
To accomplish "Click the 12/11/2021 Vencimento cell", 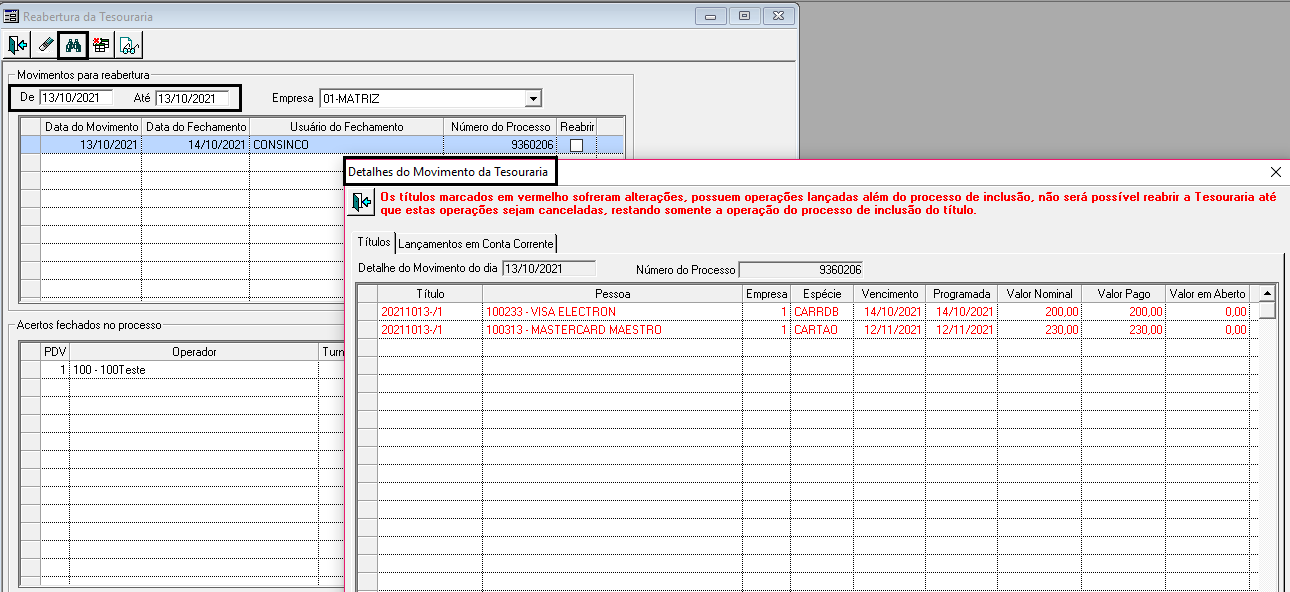I will (890, 329).
